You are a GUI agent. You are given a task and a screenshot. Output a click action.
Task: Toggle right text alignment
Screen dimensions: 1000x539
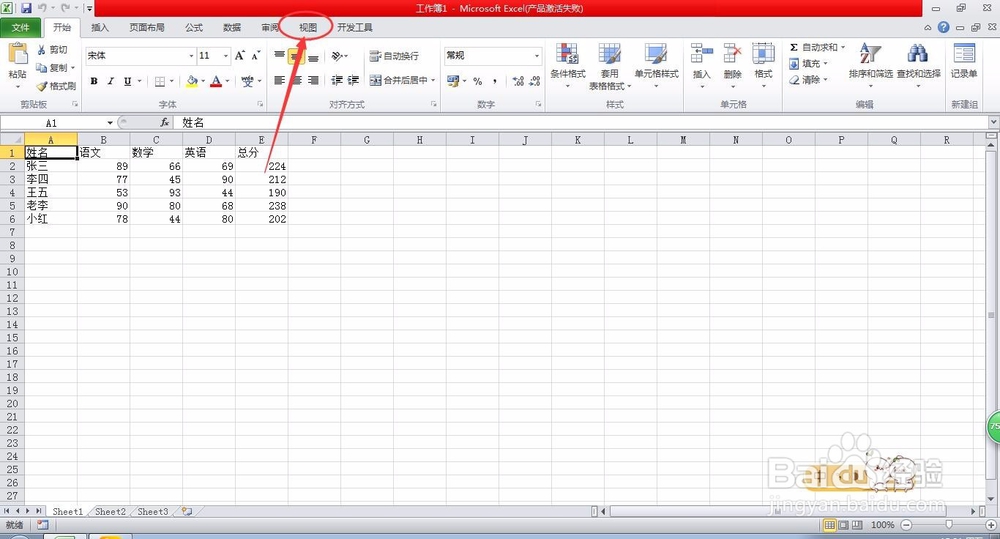point(313,80)
